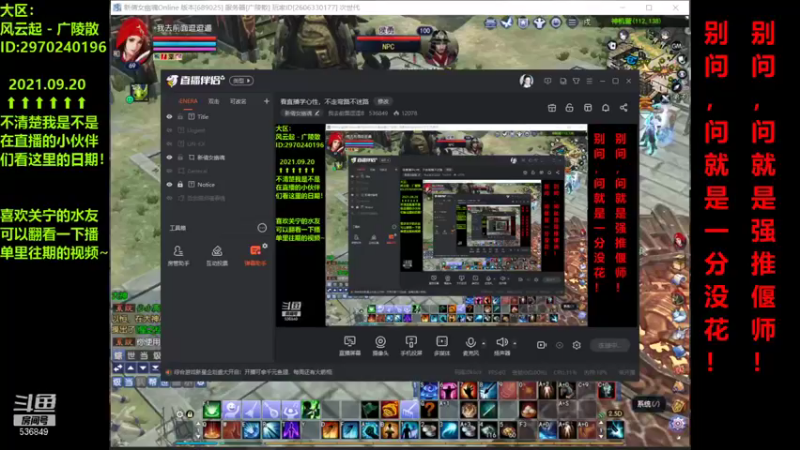Open the mode pill next to 直播伴侣 logo
The width and height of the screenshot is (800, 450).
pyautogui.click(x=241, y=81)
